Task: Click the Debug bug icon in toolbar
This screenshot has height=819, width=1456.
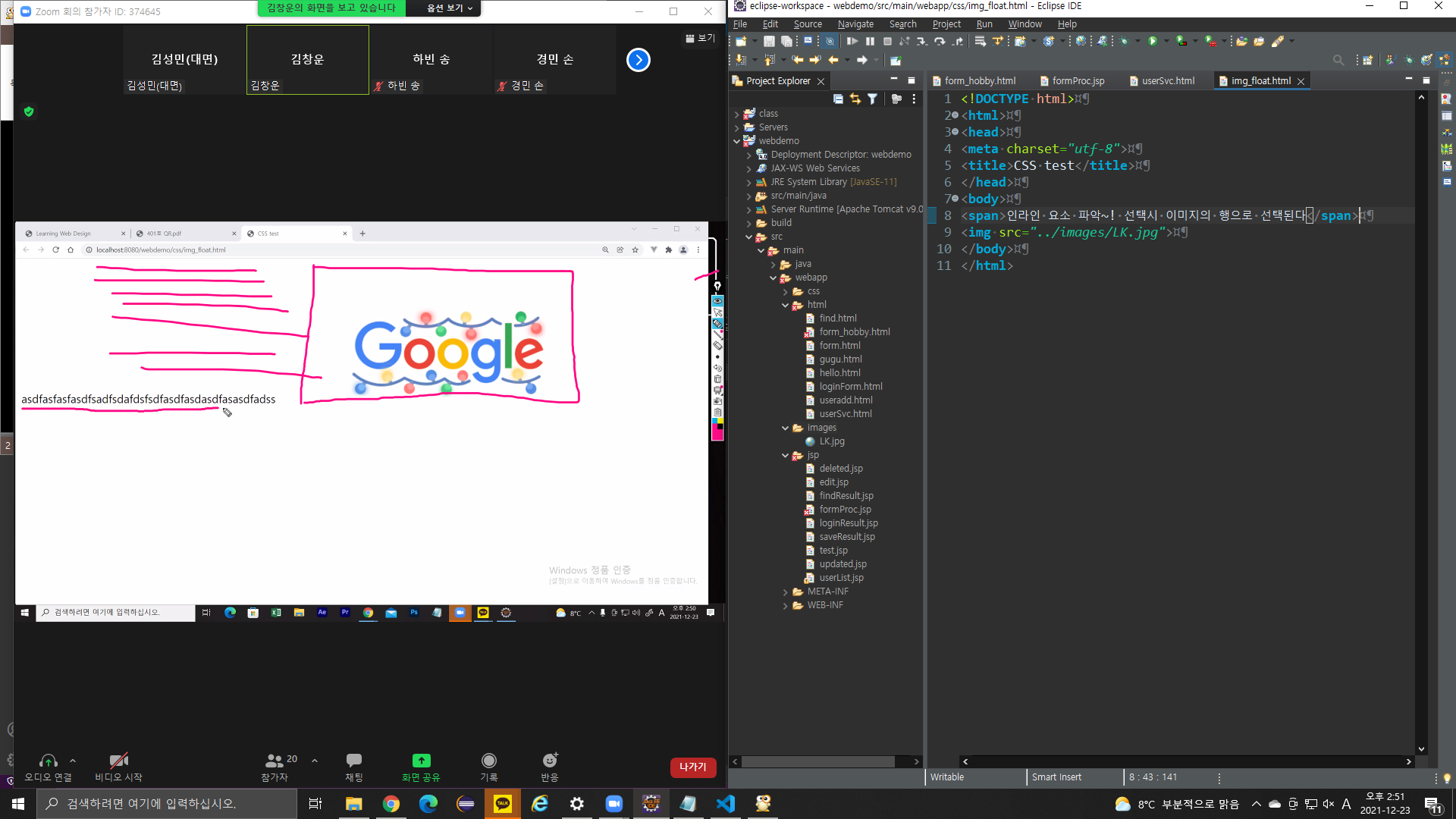Action: coord(1124,41)
